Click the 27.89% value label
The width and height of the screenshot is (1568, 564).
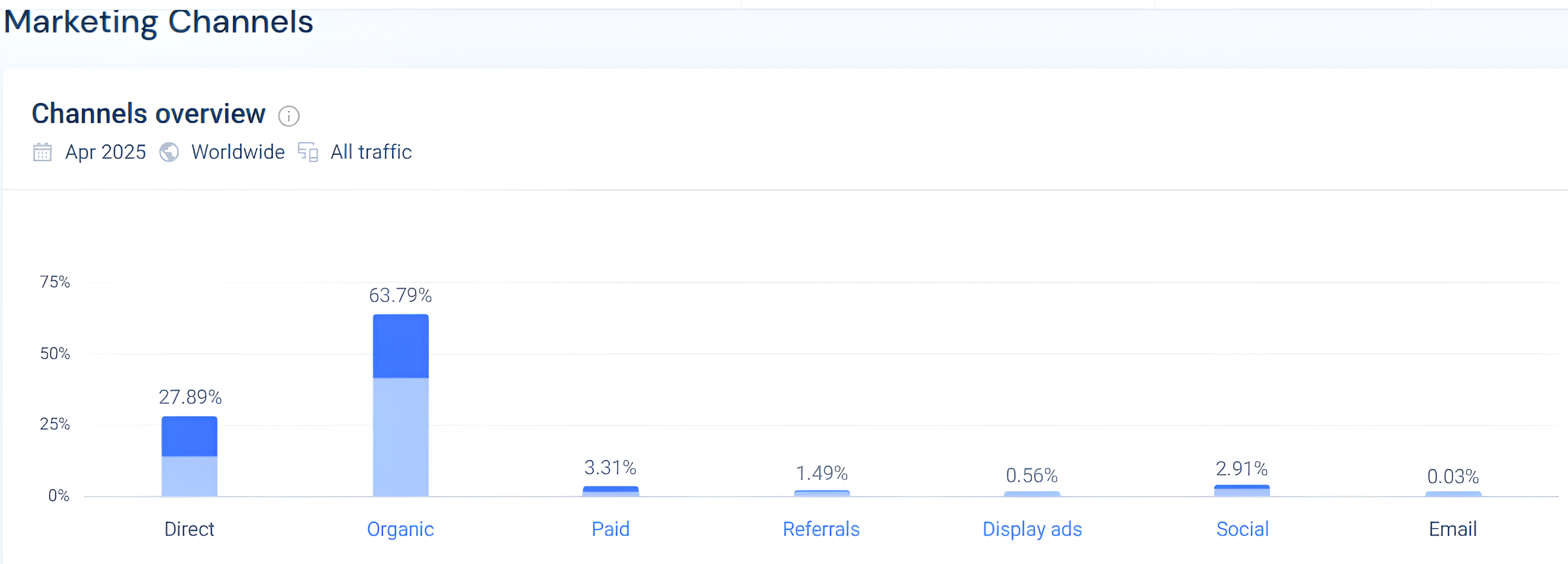click(x=190, y=397)
